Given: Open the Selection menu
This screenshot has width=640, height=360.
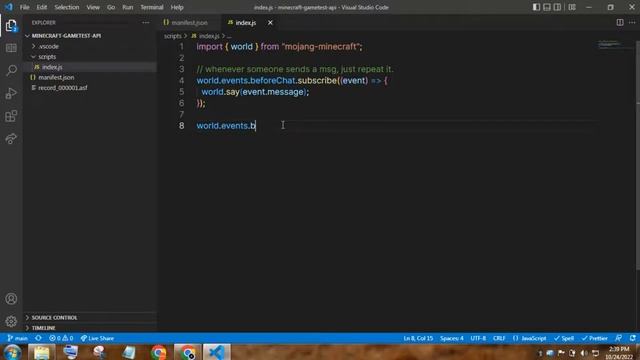Looking at the screenshot, I should click(67, 7).
